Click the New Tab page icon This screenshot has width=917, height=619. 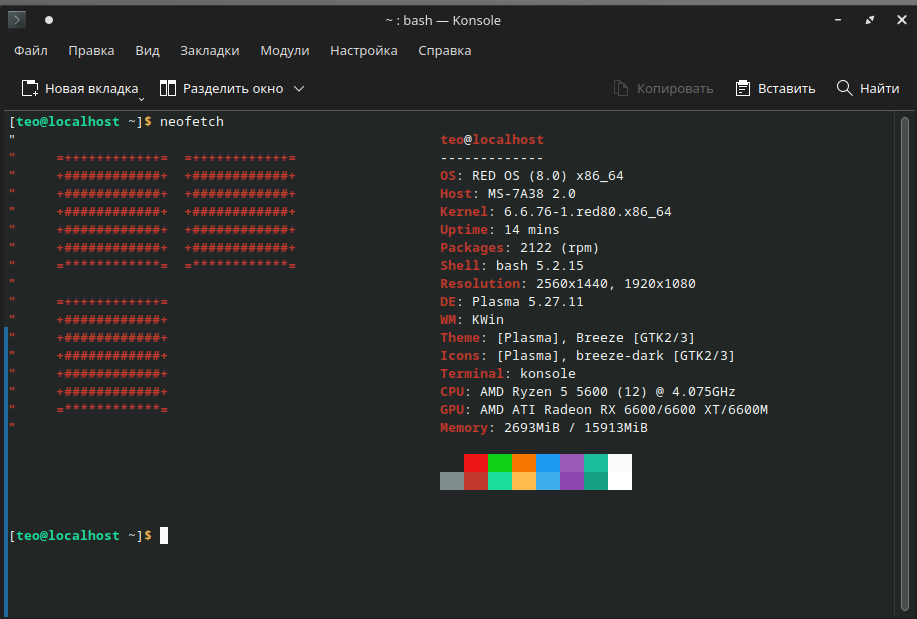[30, 88]
